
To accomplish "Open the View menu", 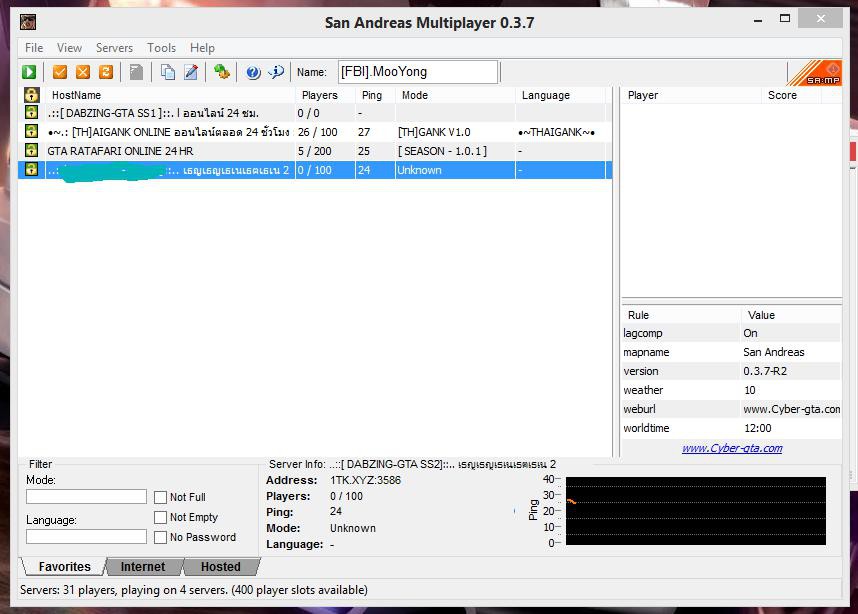I will [x=69, y=48].
